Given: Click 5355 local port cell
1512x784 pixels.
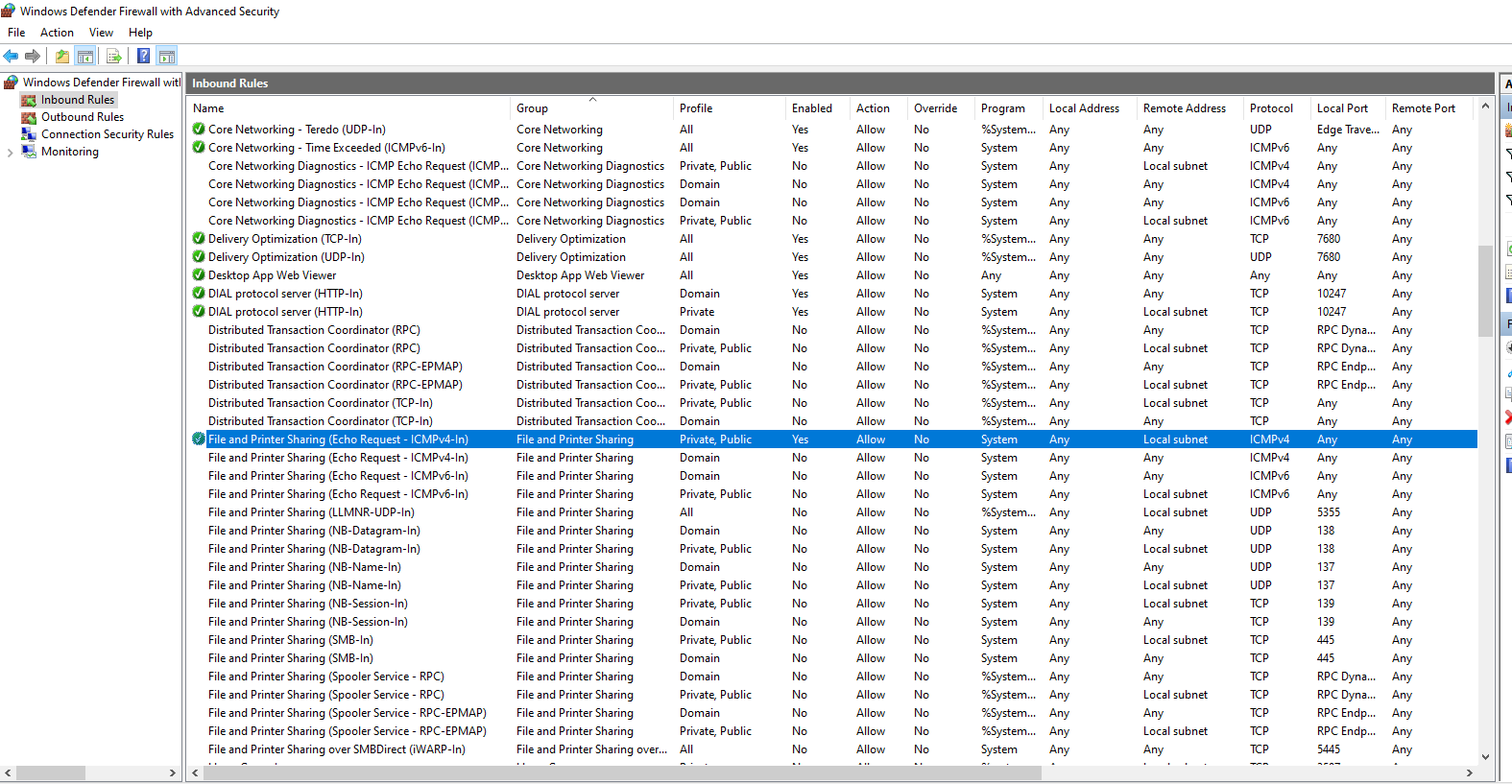Looking at the screenshot, I should 1329,511.
